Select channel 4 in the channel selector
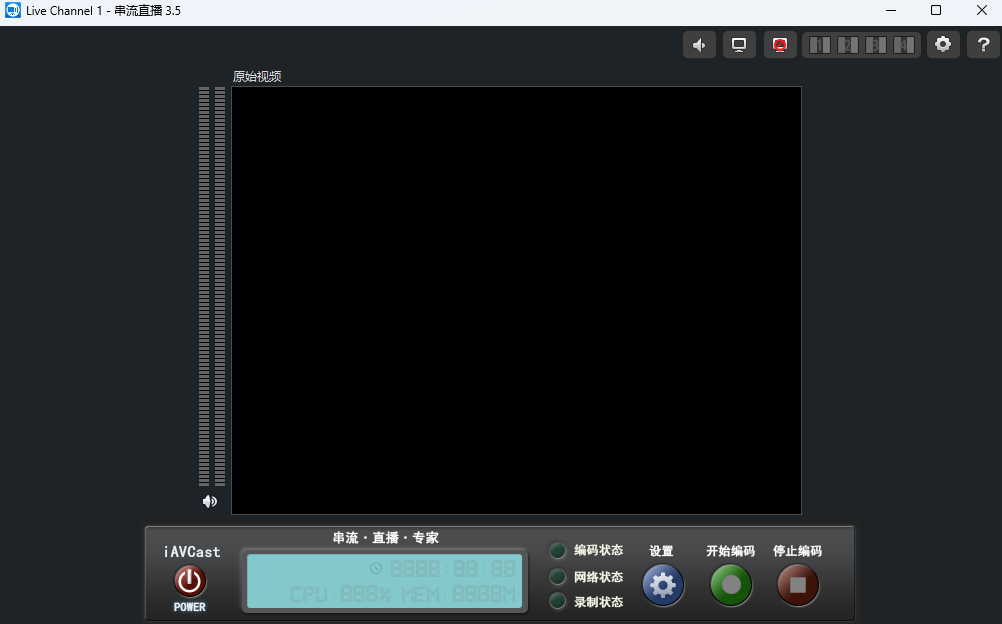1002x624 pixels. (904, 45)
